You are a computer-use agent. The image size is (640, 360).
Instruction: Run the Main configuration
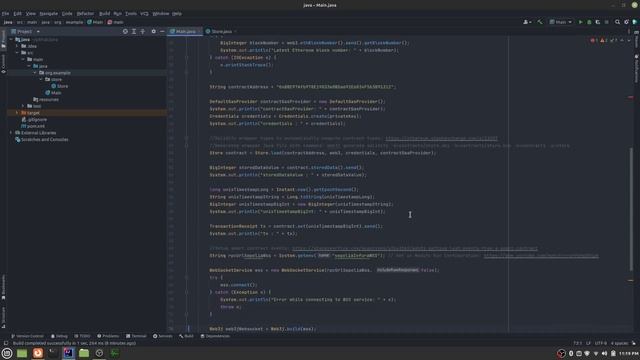click(x=580, y=22)
